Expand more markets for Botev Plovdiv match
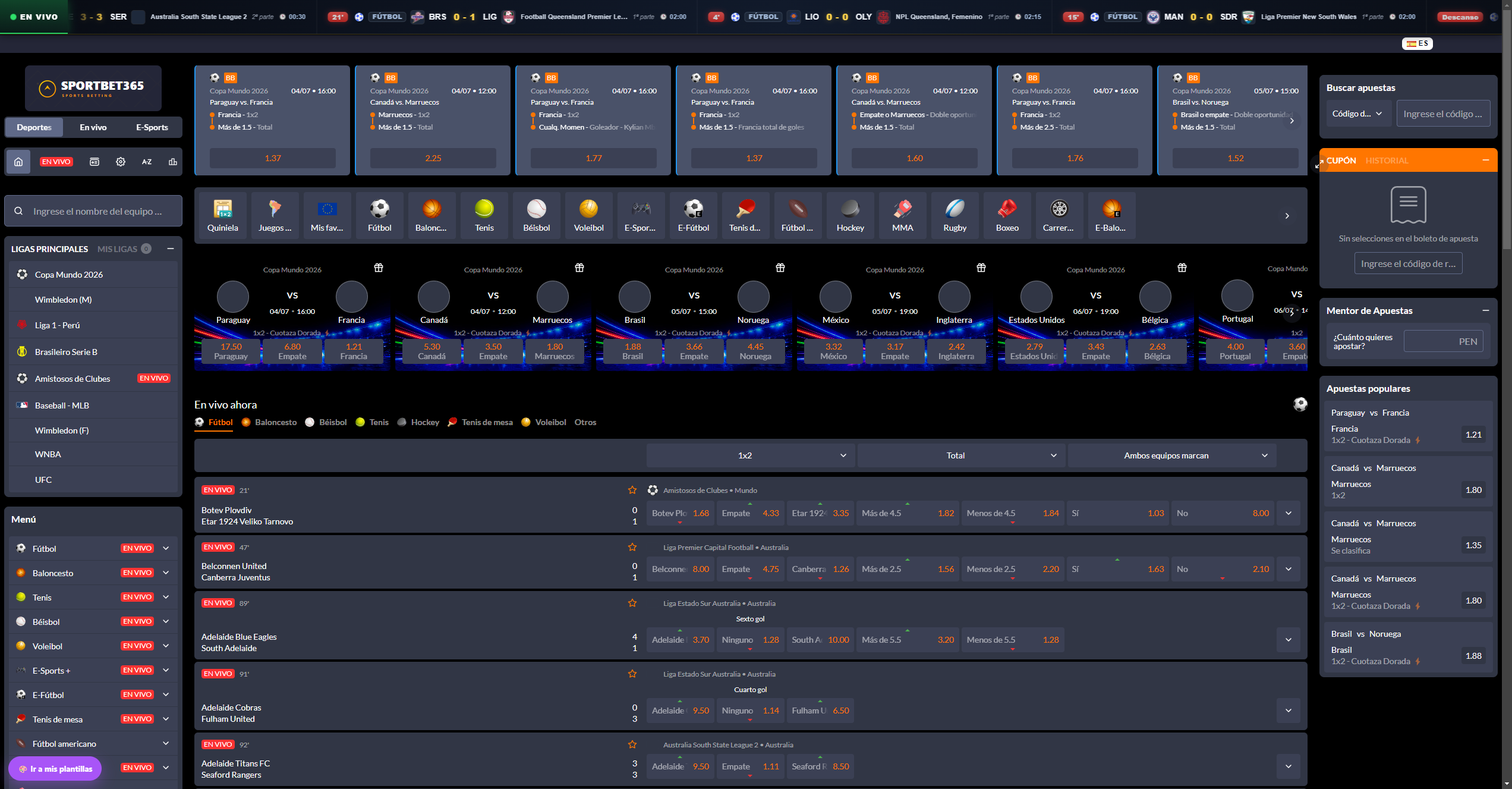The image size is (1512, 789). point(1288,513)
